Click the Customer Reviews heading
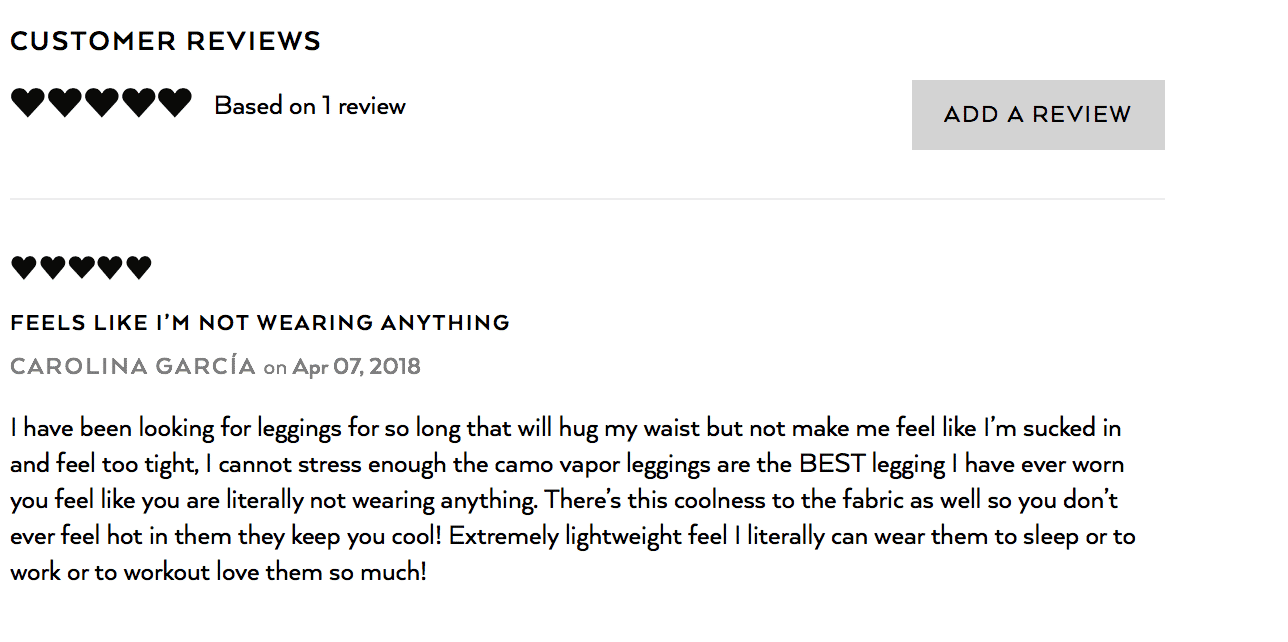Screen dimensions: 1288x642 [166, 41]
